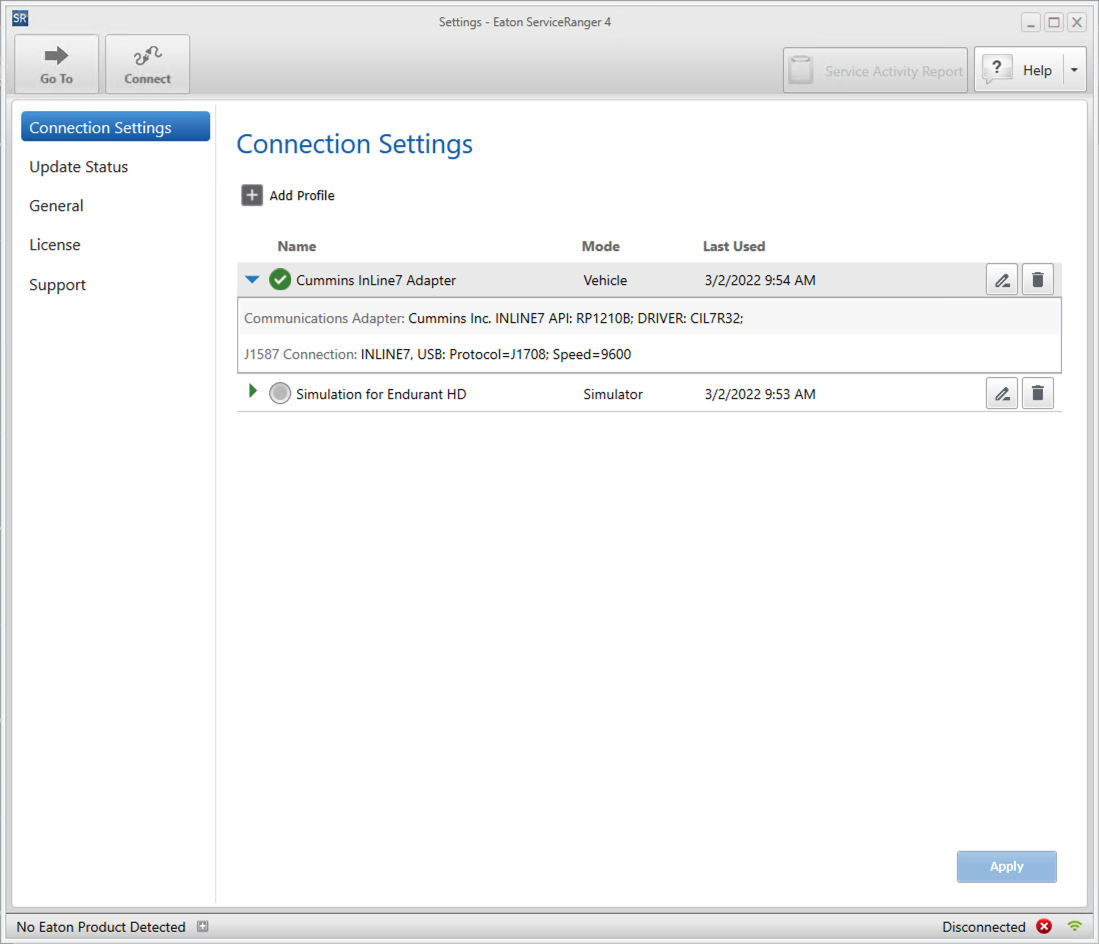Open the License section
The width and height of the screenshot is (1099, 944).
55,245
